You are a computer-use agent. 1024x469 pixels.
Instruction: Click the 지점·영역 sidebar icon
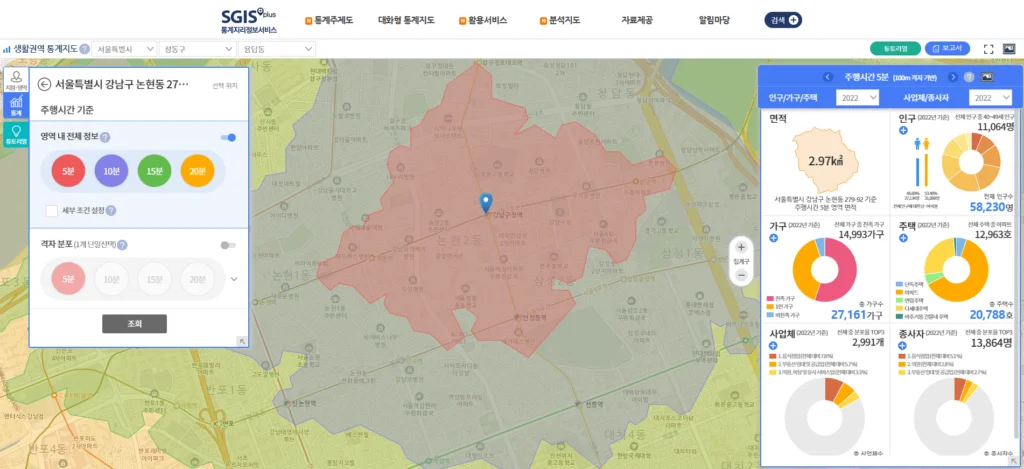point(16,81)
